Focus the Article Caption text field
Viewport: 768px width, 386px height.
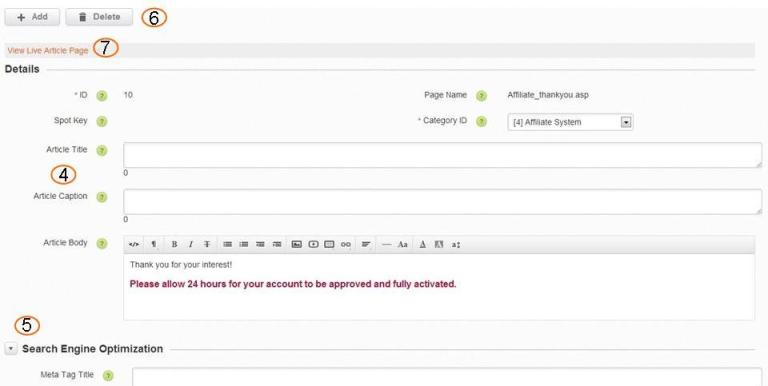(442, 202)
